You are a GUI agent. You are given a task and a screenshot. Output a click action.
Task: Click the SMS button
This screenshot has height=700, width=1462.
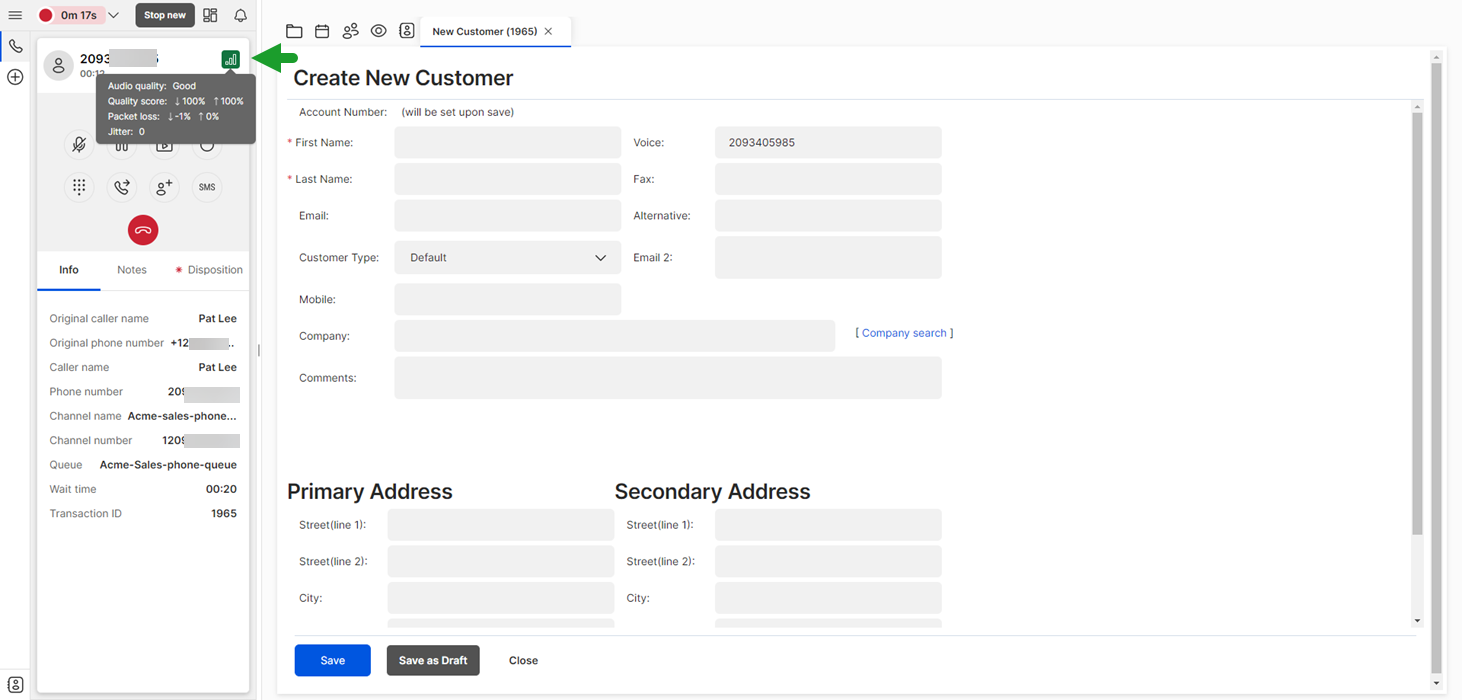(207, 187)
